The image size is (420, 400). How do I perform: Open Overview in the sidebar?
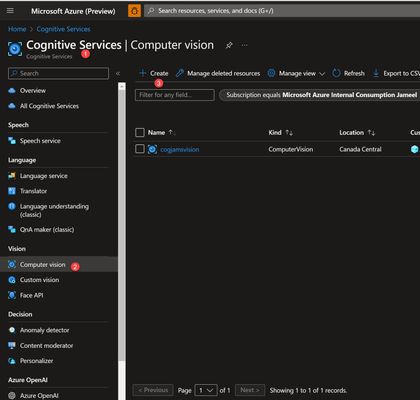[33, 91]
